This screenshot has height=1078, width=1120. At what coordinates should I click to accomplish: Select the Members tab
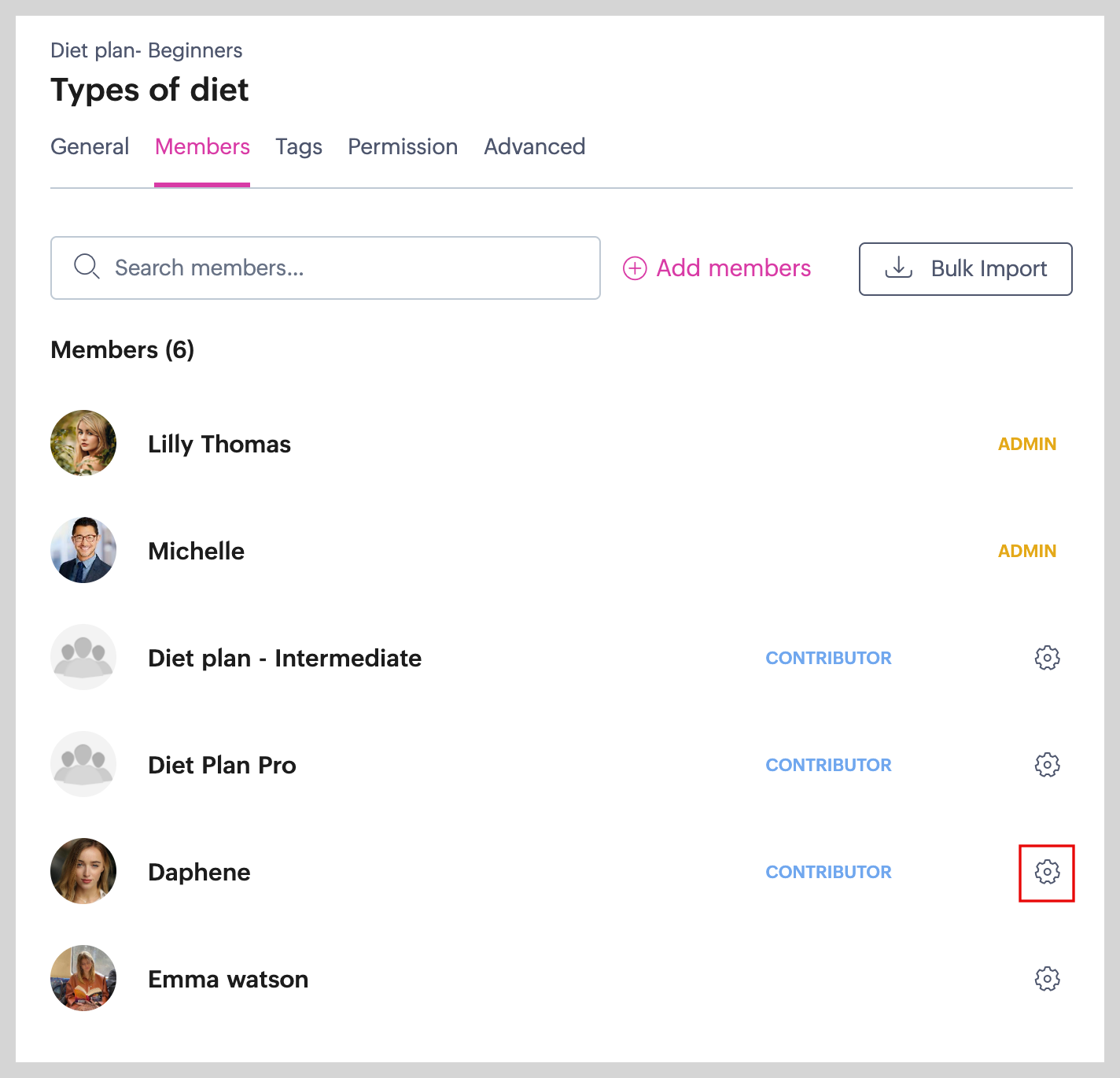pyautogui.click(x=202, y=147)
